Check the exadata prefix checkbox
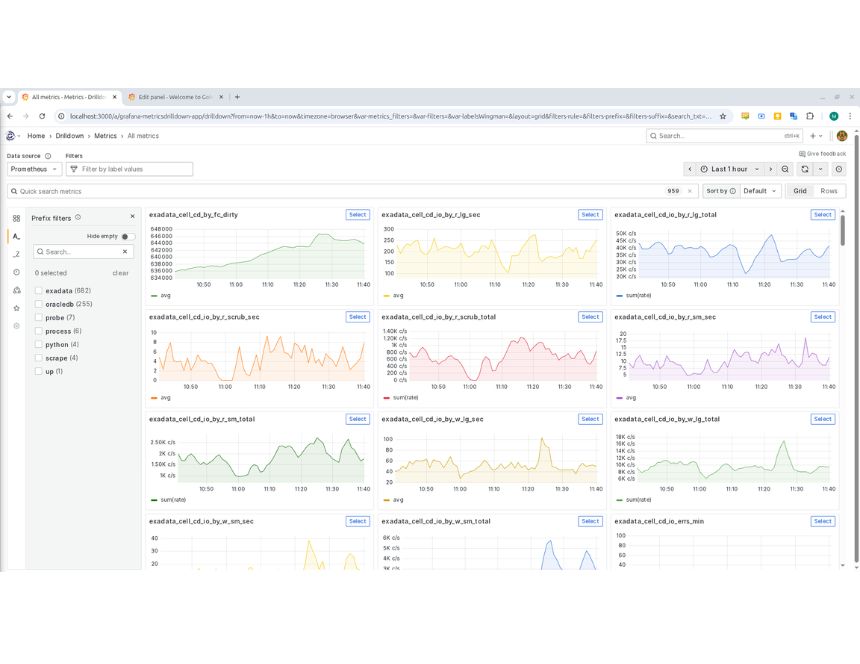 (39, 290)
